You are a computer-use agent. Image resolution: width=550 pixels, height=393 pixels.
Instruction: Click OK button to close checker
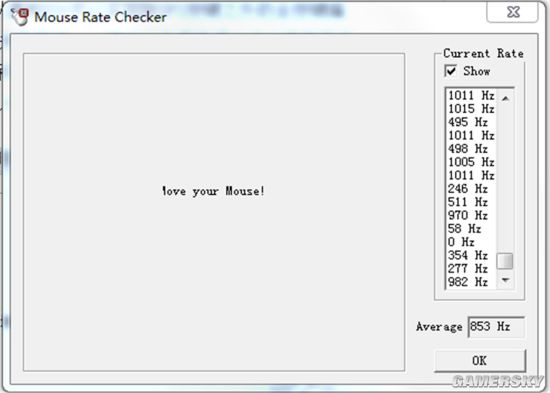[x=480, y=360]
